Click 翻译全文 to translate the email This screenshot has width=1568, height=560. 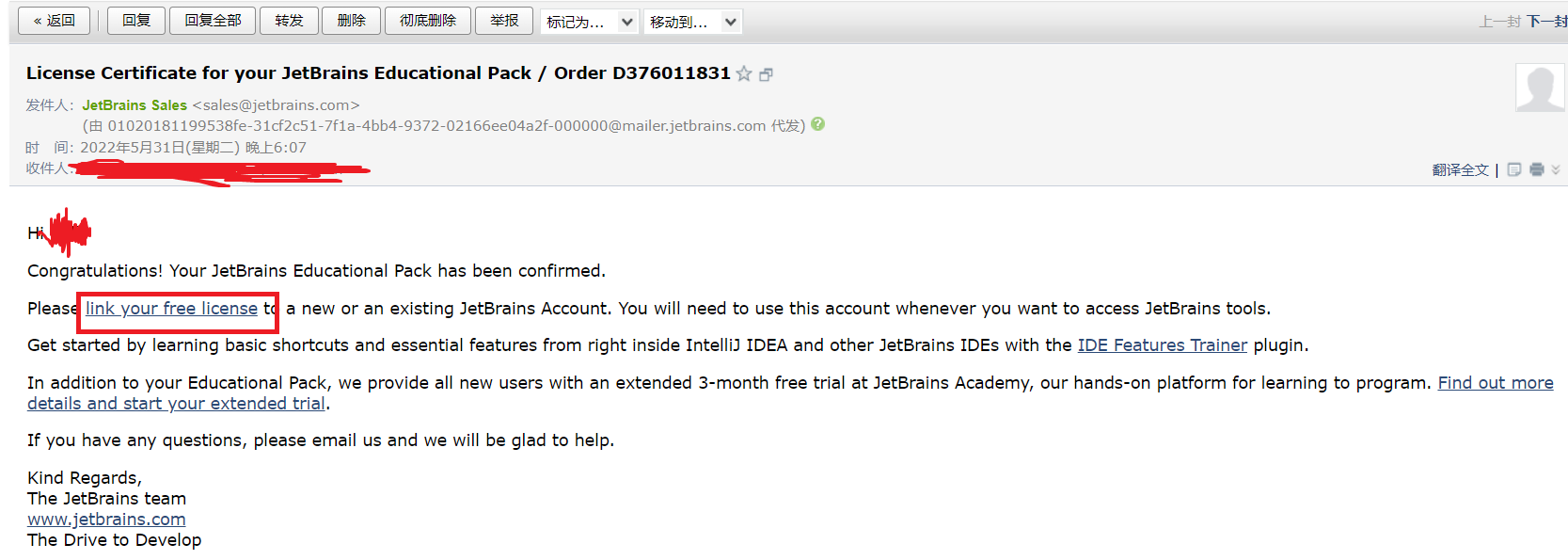coord(1460,169)
